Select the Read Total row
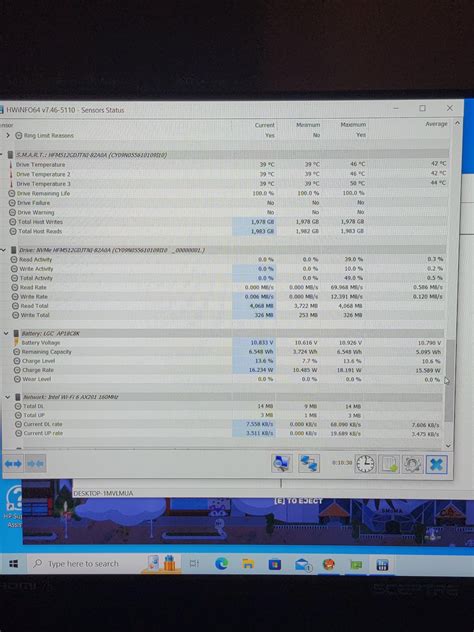474x632 pixels. pyautogui.click(x=228, y=306)
